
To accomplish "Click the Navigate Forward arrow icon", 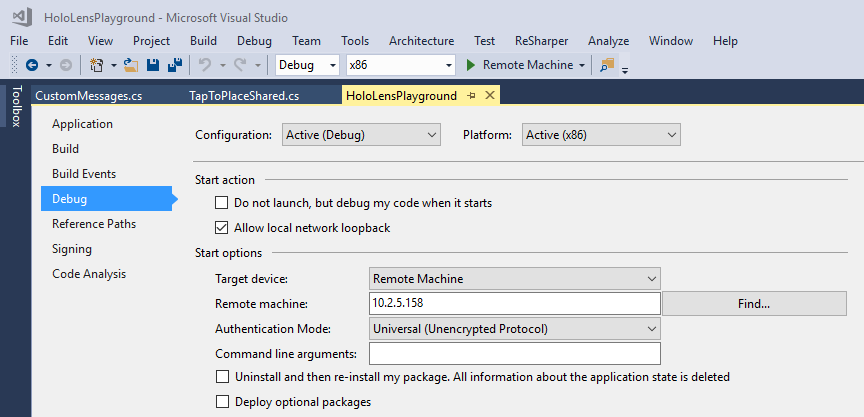I will (66, 66).
